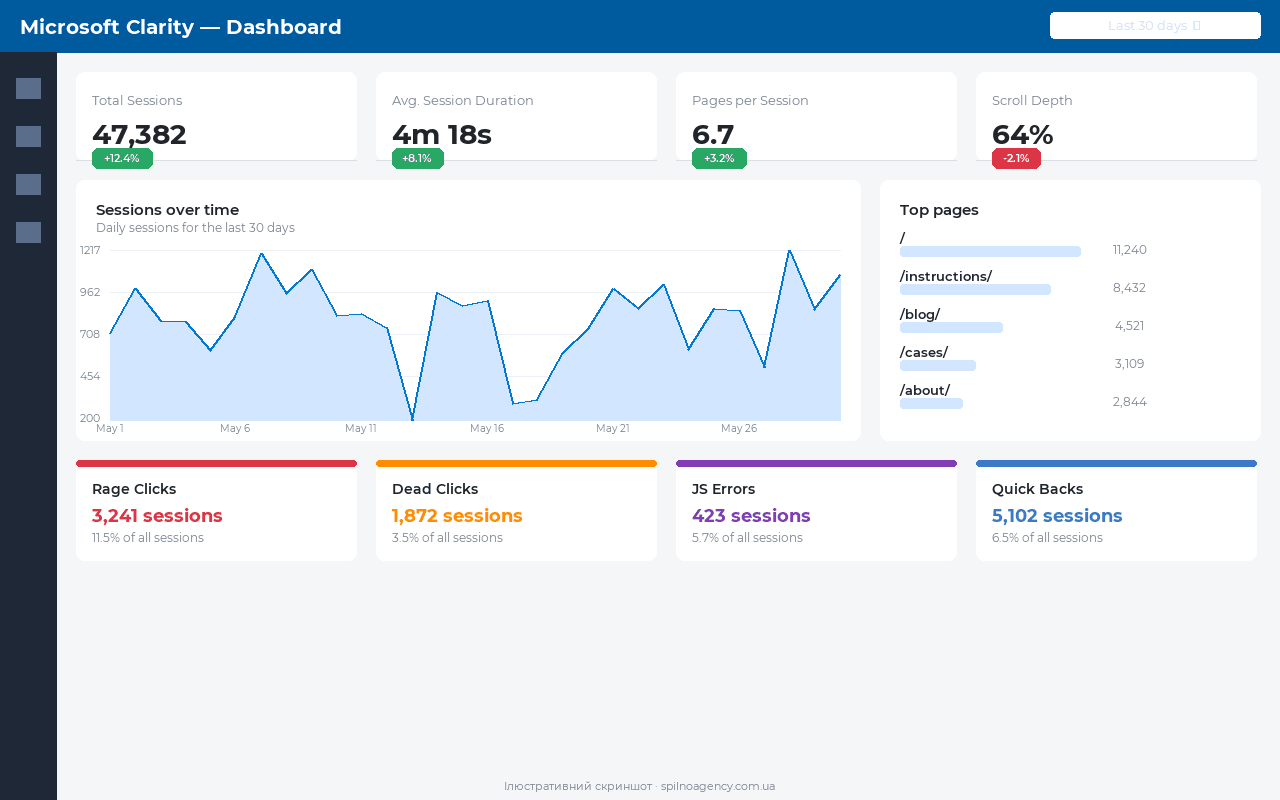Click the Scroll Depth label
The width and height of the screenshot is (1280, 800).
pos(1032,101)
